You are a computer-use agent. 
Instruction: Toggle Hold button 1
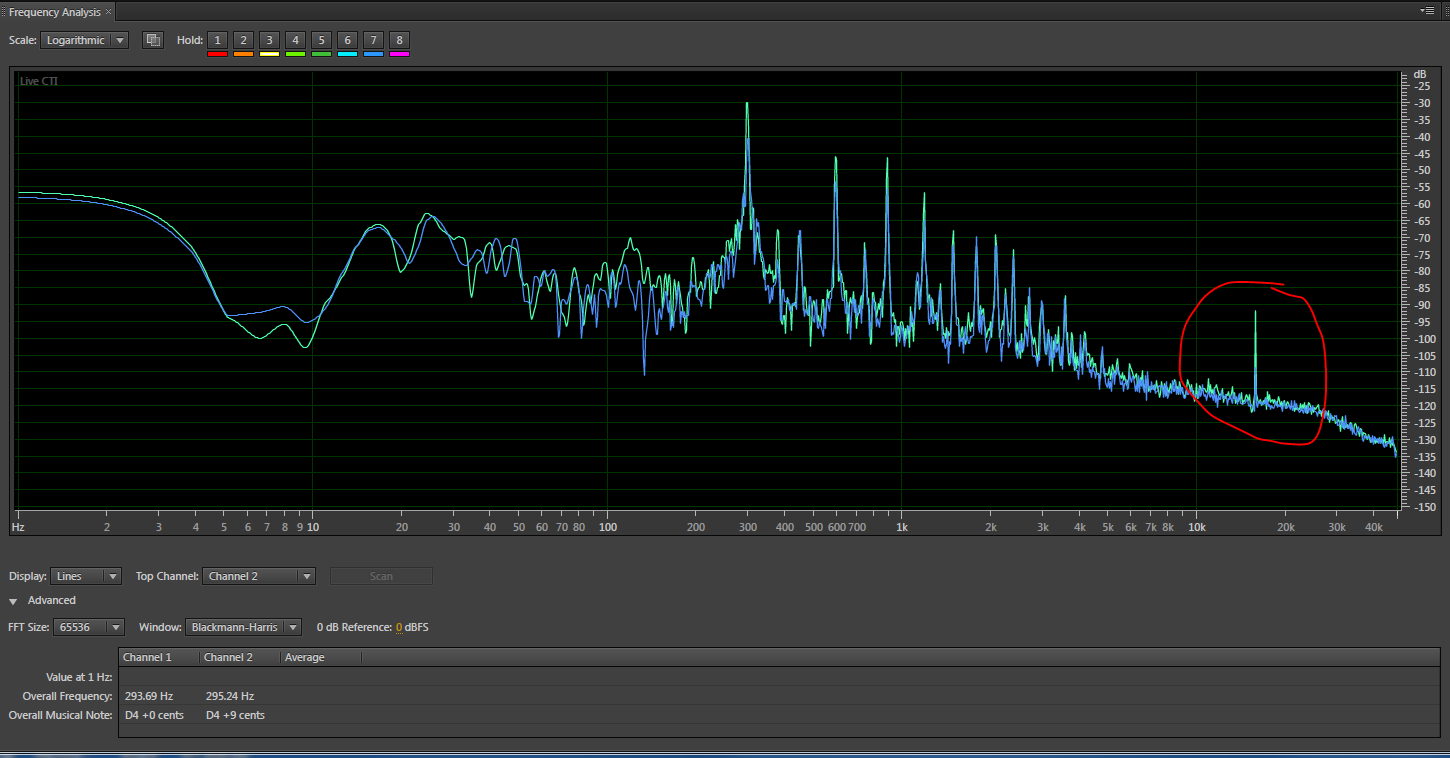(x=217, y=40)
